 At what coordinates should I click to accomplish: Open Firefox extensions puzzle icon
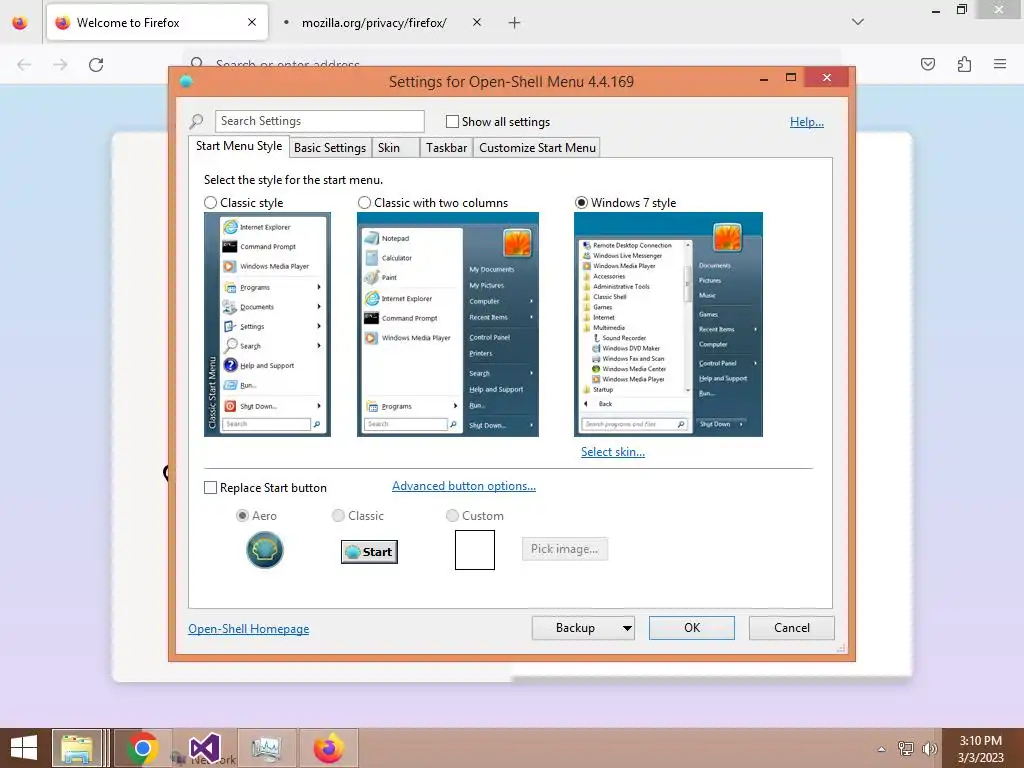click(964, 64)
